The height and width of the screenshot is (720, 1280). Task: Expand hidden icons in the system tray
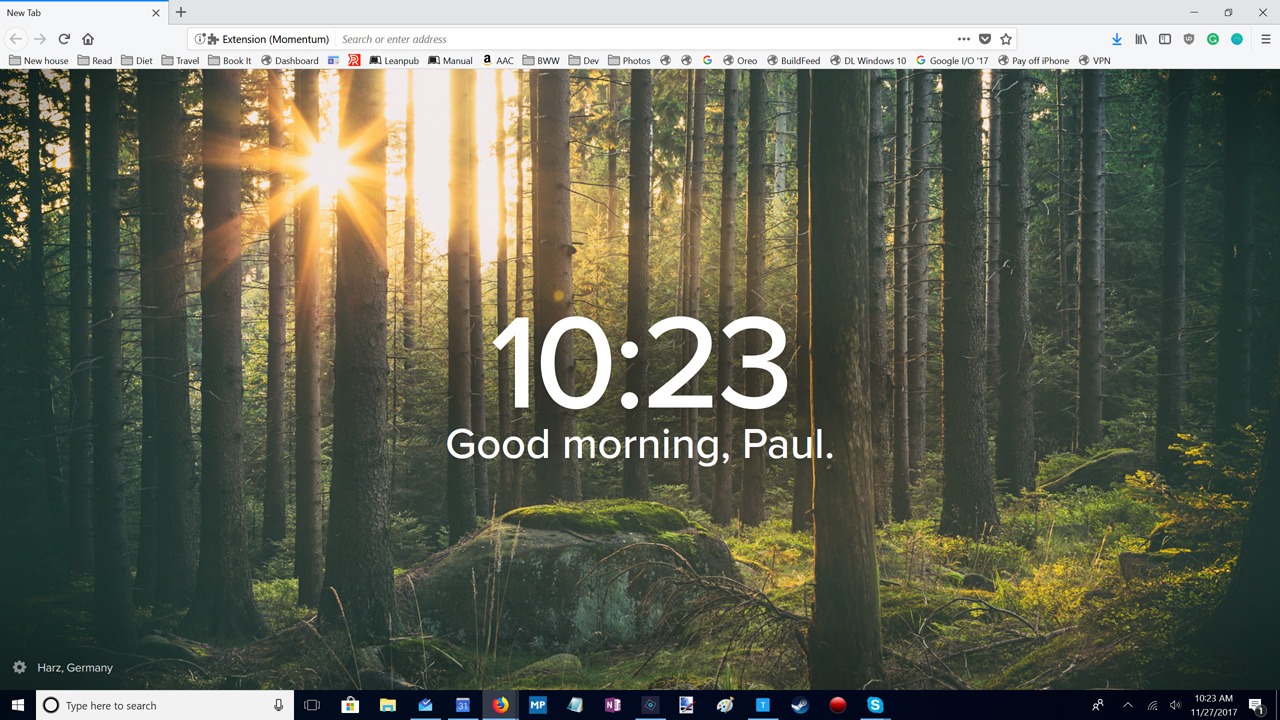point(1127,705)
